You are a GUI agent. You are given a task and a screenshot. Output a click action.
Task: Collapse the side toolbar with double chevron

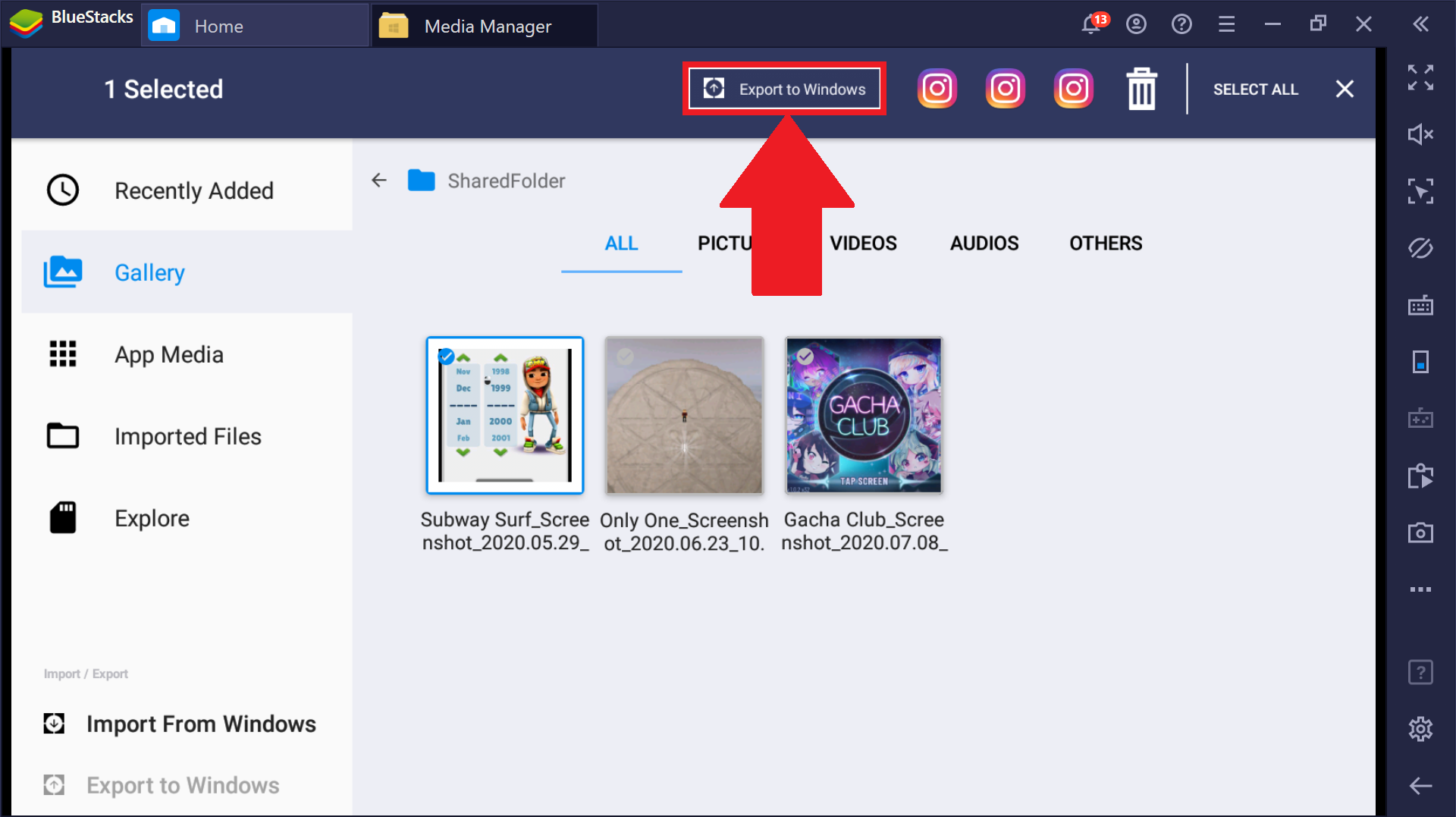[x=1420, y=24]
